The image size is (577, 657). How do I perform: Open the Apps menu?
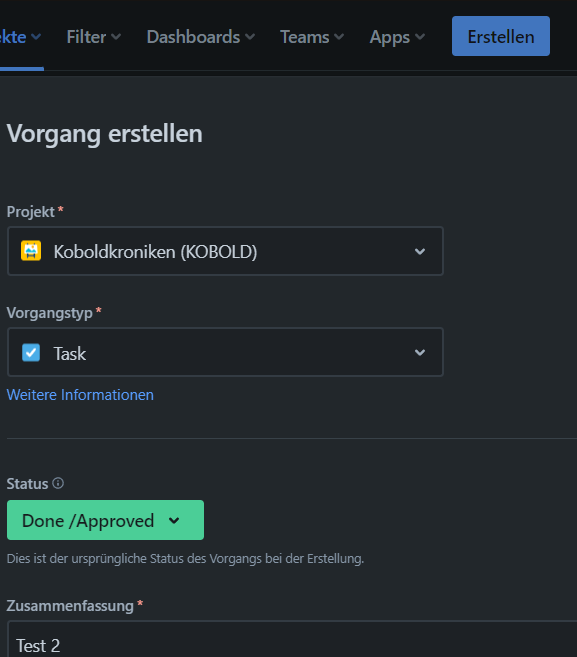coord(396,37)
